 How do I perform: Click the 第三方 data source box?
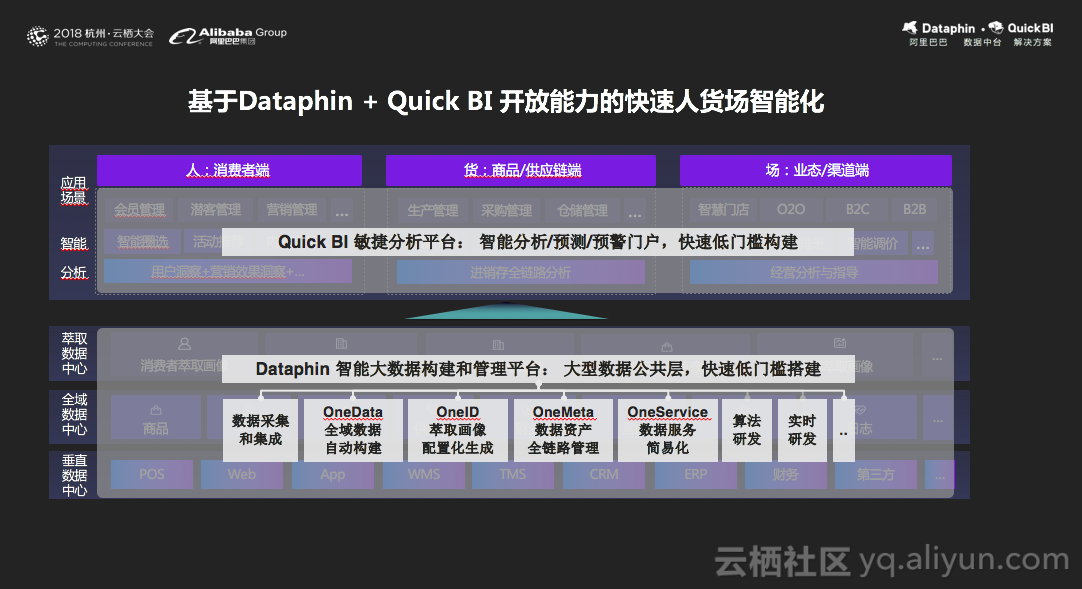[876, 475]
